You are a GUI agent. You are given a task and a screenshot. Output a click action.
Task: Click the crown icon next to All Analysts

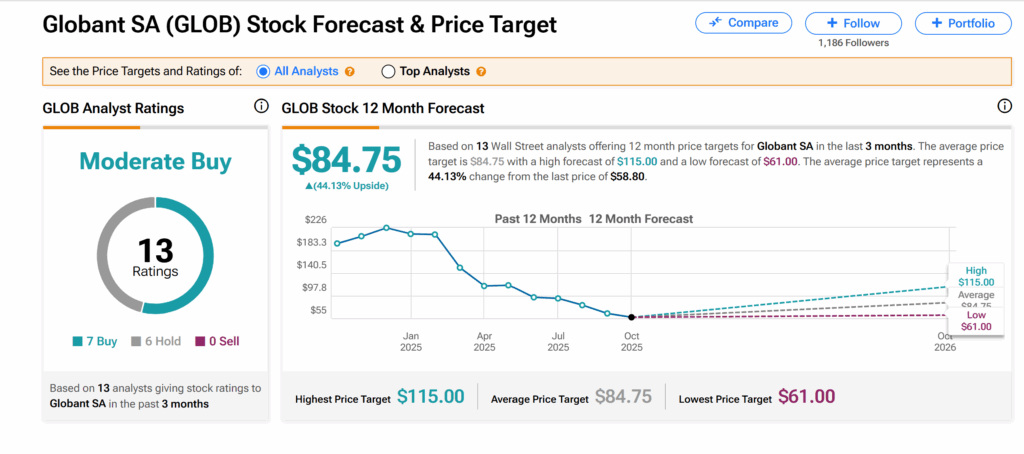tap(350, 72)
